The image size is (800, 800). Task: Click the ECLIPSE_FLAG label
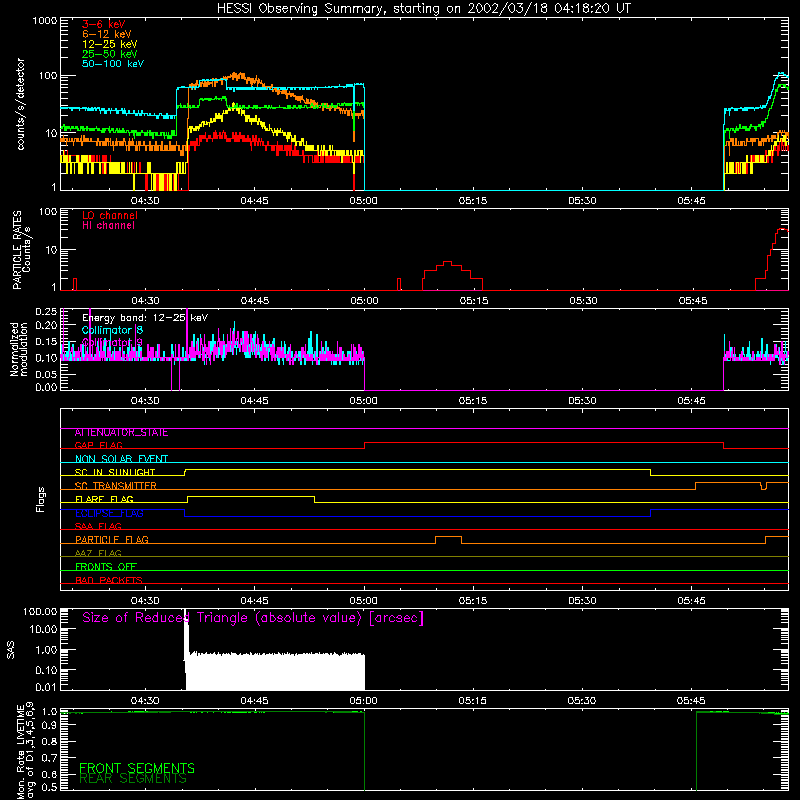(x=109, y=513)
